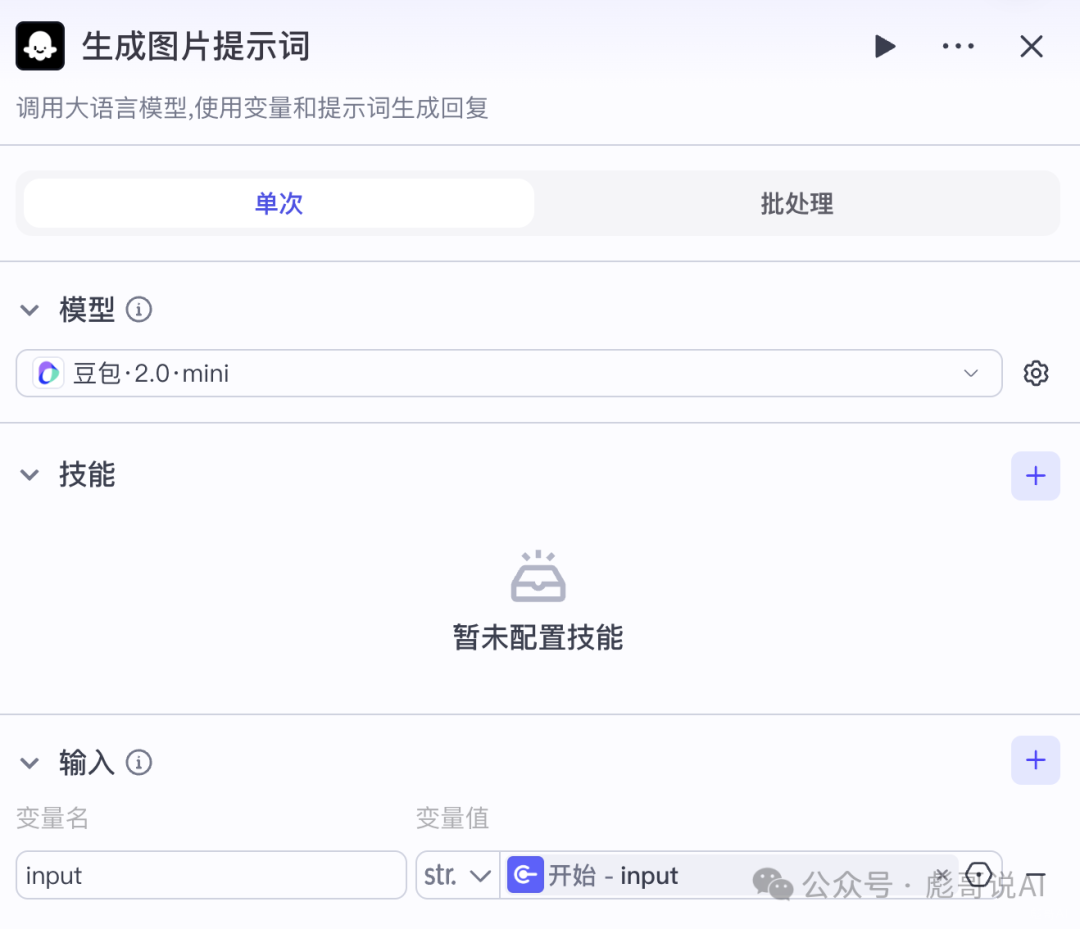Collapse the 技能 section
Screen dimensions: 1080x929
coord(30,475)
